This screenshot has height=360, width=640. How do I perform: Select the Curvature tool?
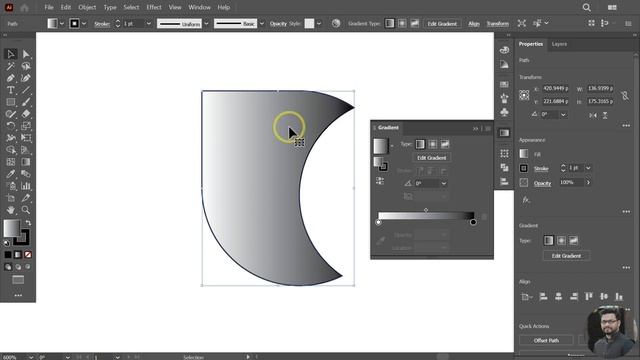point(26,78)
